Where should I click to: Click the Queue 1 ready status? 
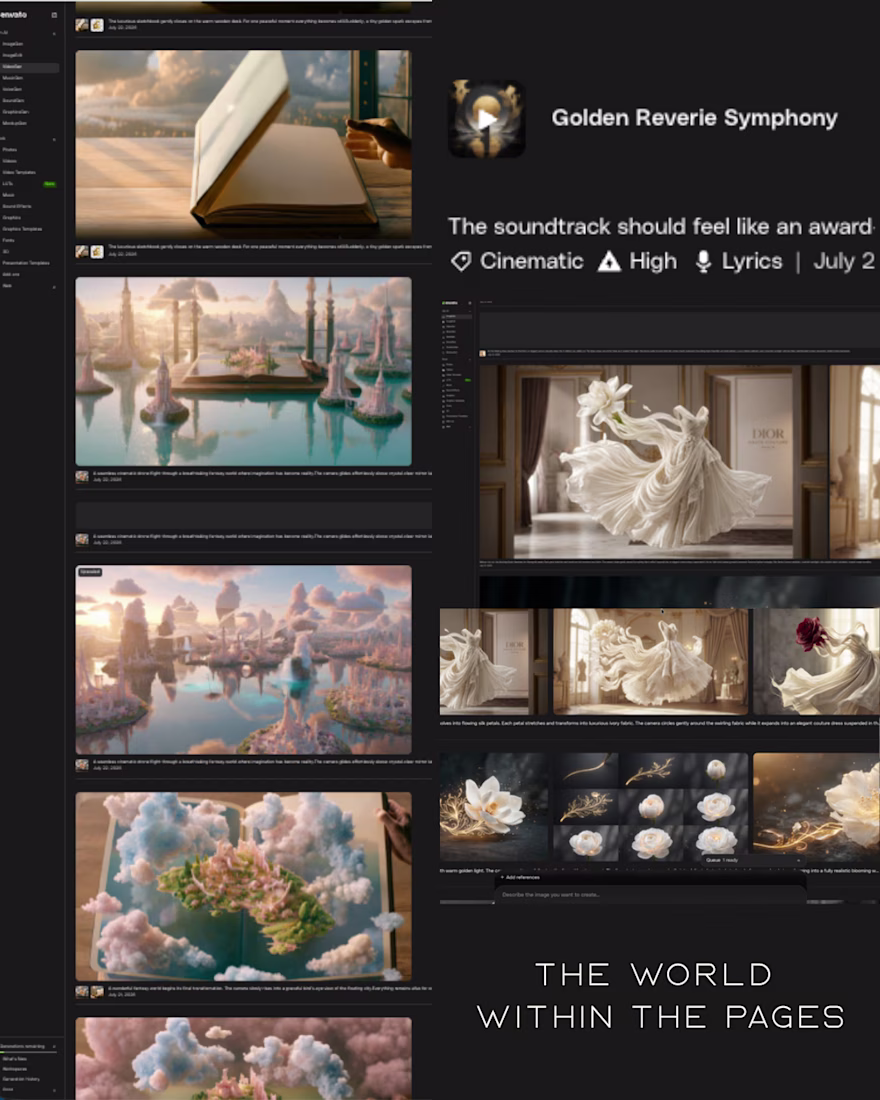coord(722,860)
